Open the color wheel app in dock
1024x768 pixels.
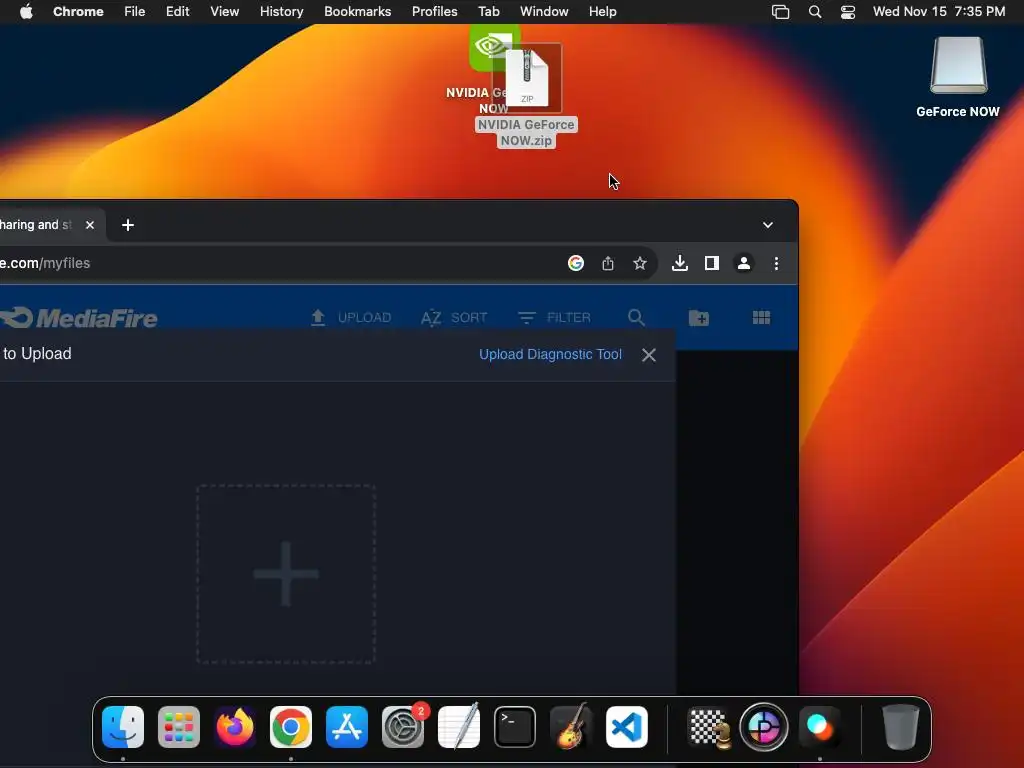point(763,726)
